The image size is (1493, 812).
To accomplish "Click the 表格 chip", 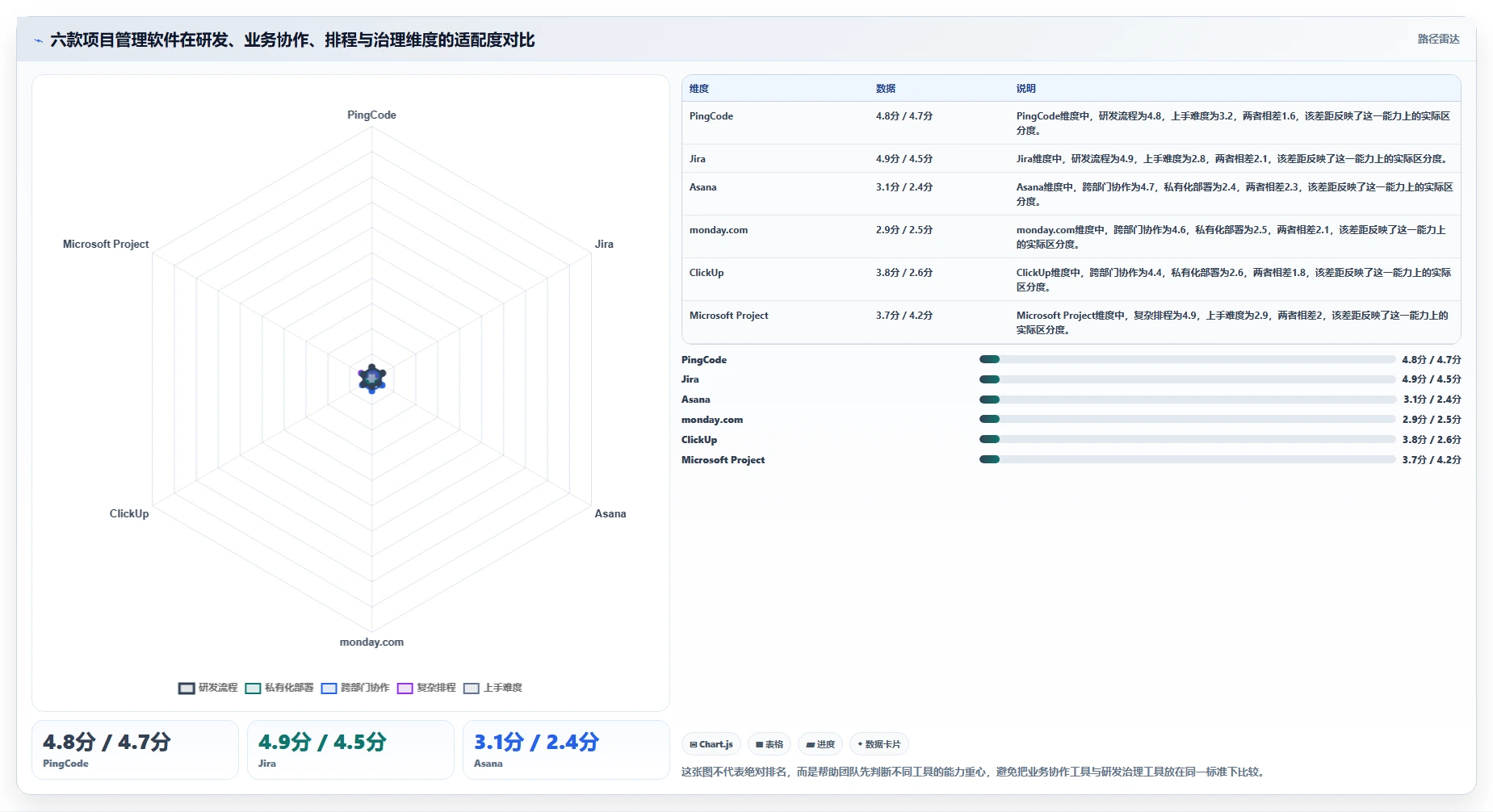I will point(770,744).
